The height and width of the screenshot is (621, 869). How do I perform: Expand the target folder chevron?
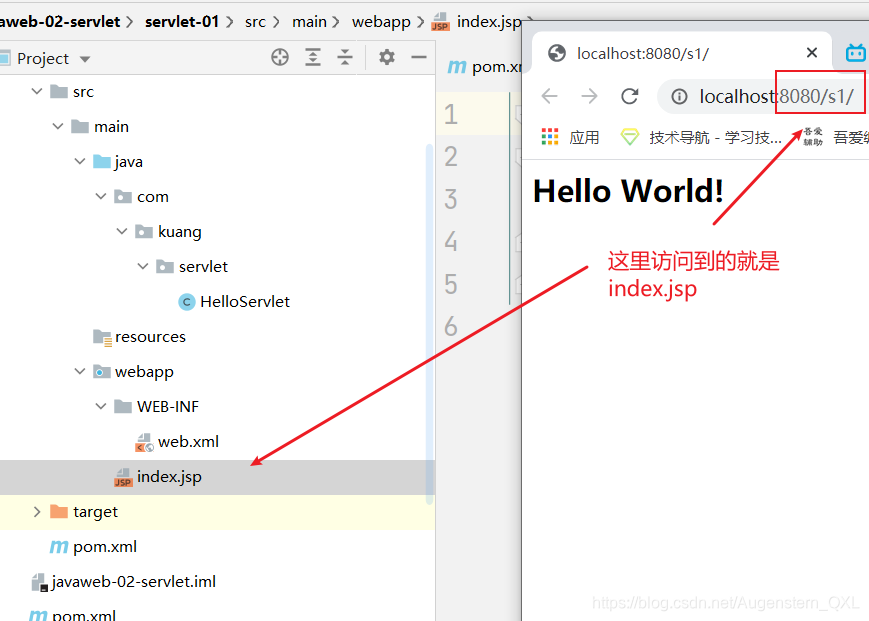[37, 511]
